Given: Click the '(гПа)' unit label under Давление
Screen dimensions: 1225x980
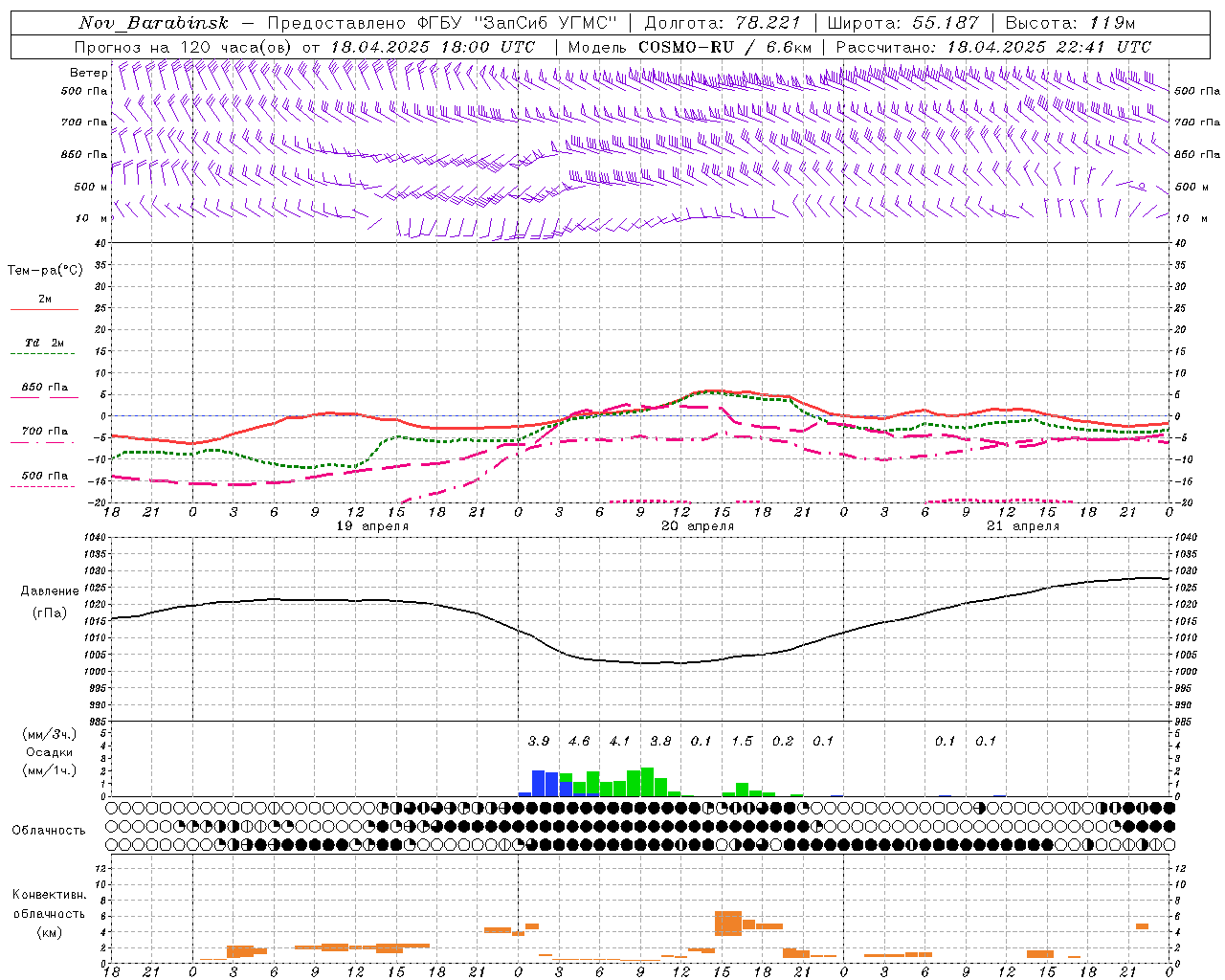Looking at the screenshot, I should pos(50,613).
